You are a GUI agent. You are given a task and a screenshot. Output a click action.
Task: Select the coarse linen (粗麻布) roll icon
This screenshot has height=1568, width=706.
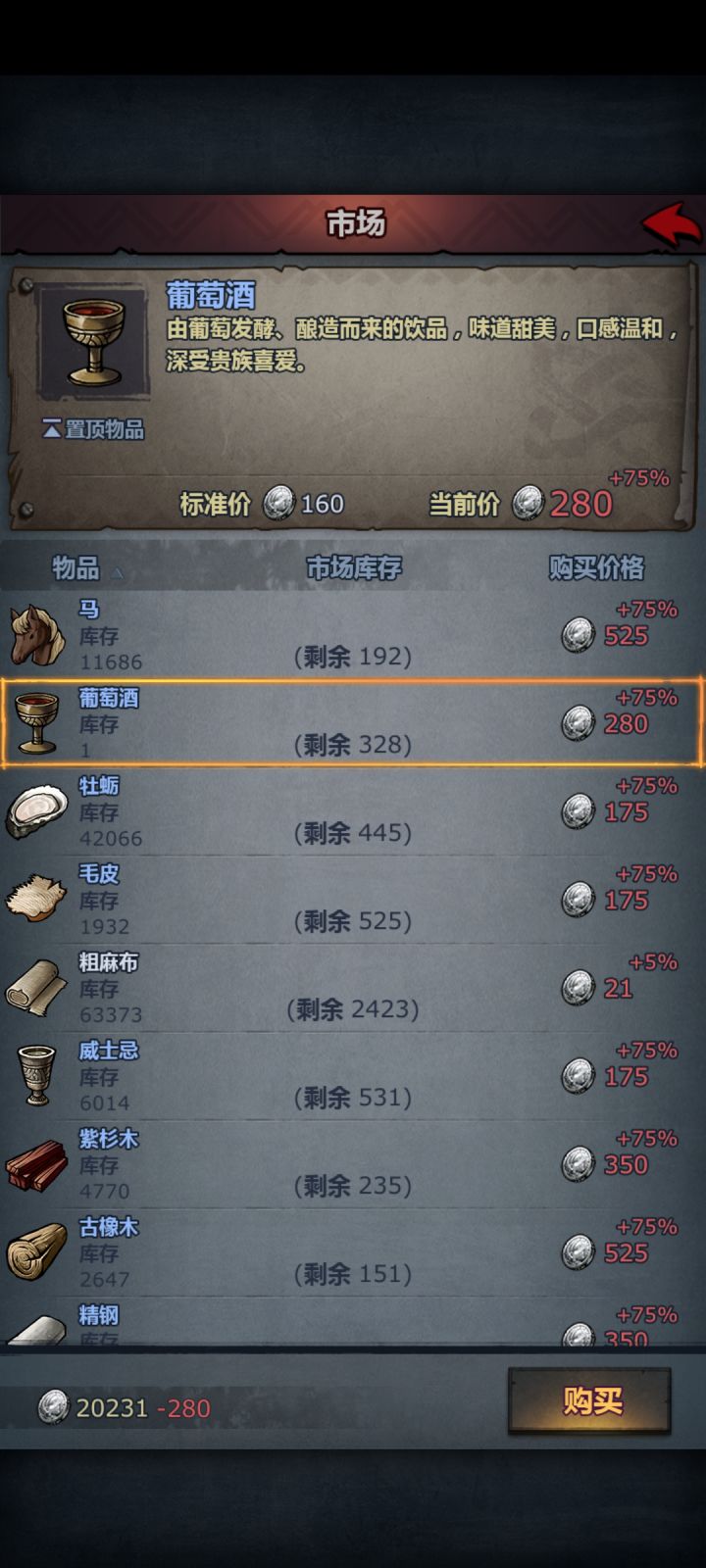coord(37,987)
